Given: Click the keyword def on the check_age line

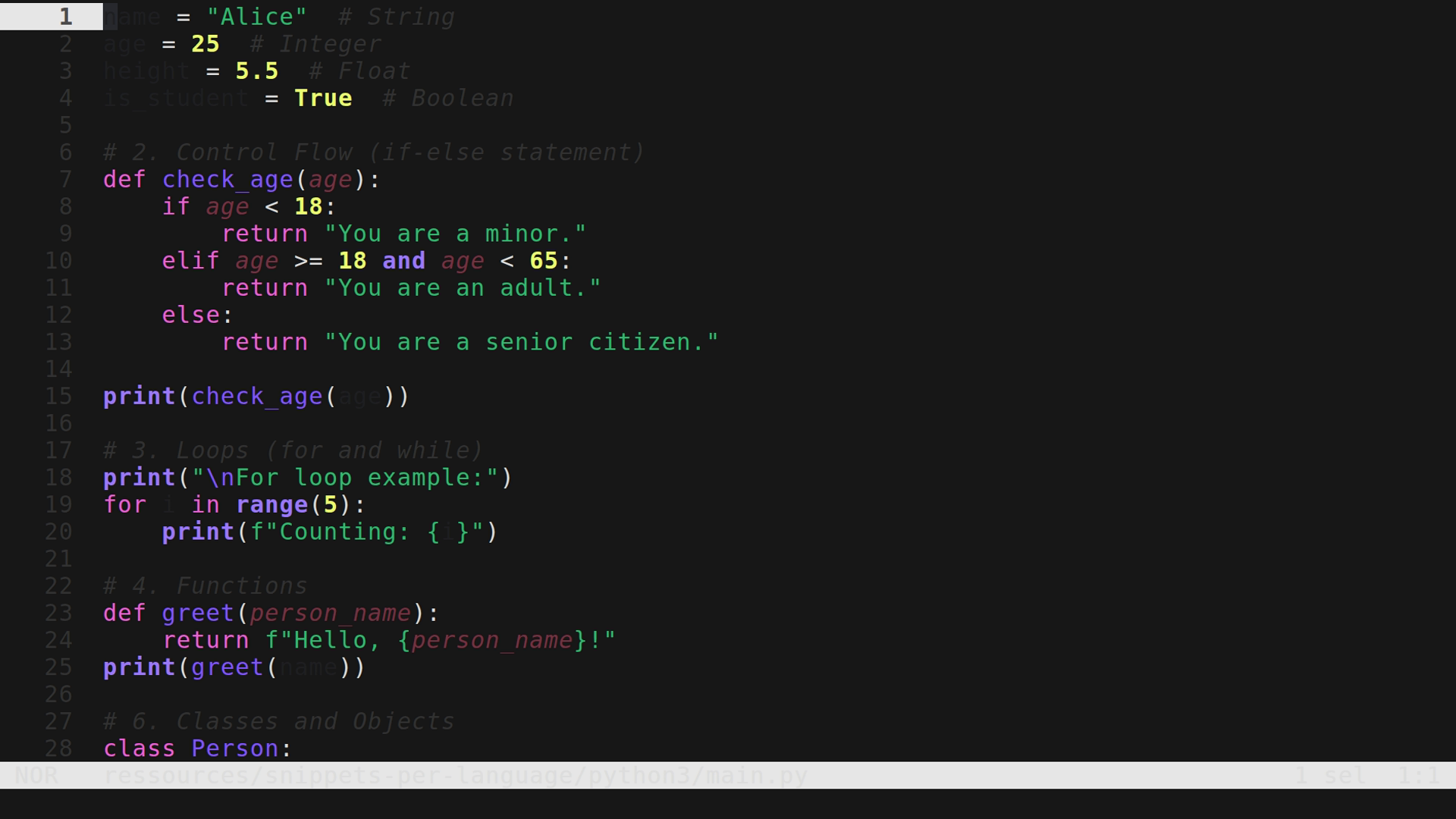Looking at the screenshot, I should click(124, 179).
